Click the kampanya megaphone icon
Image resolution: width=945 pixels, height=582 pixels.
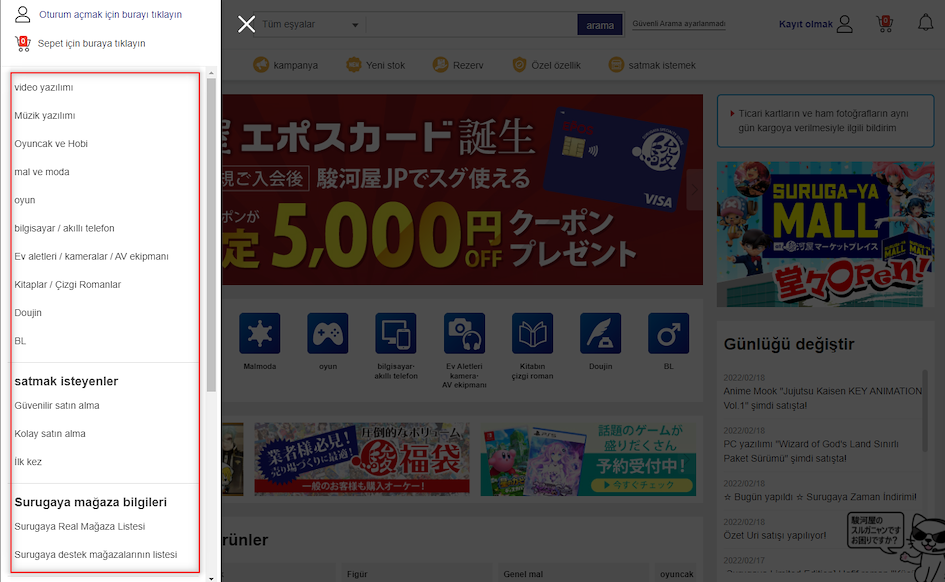click(x=261, y=64)
